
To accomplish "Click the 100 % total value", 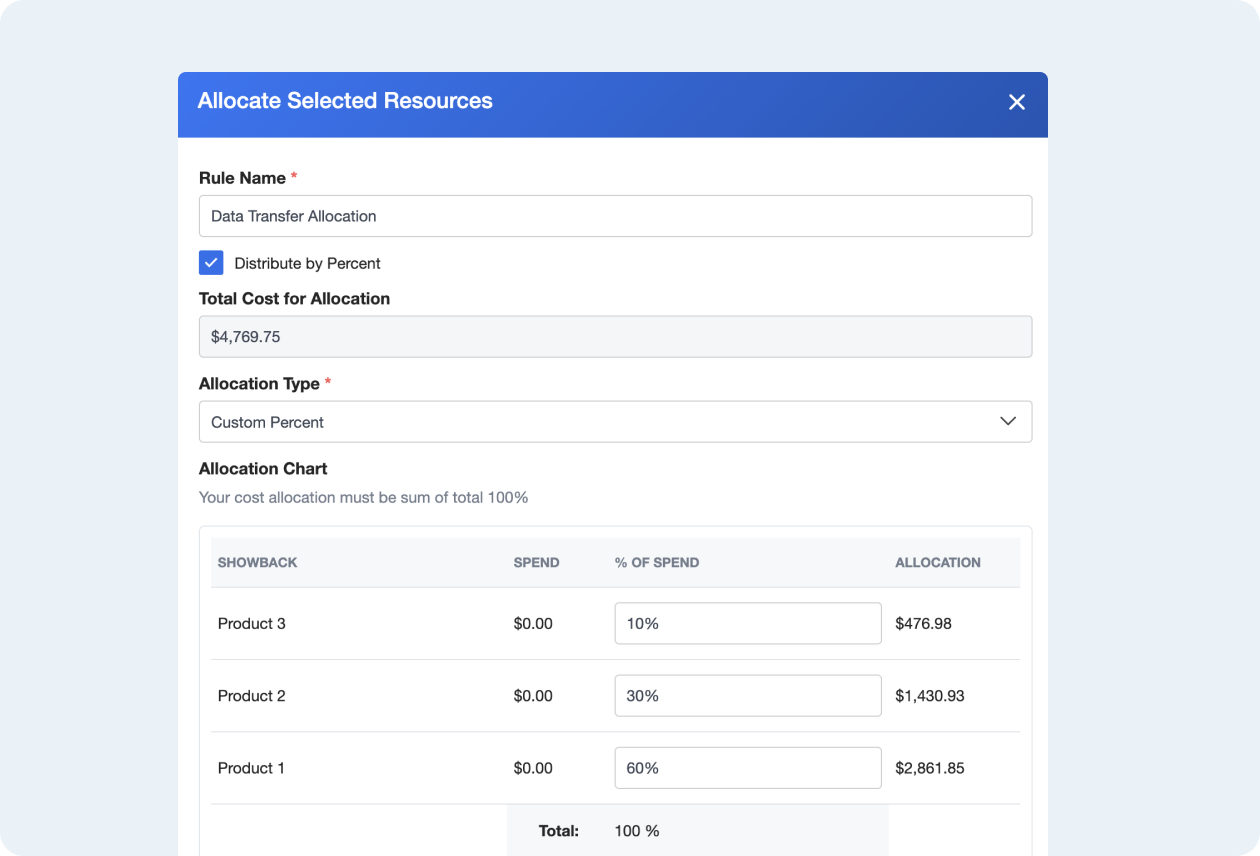I will click(637, 831).
